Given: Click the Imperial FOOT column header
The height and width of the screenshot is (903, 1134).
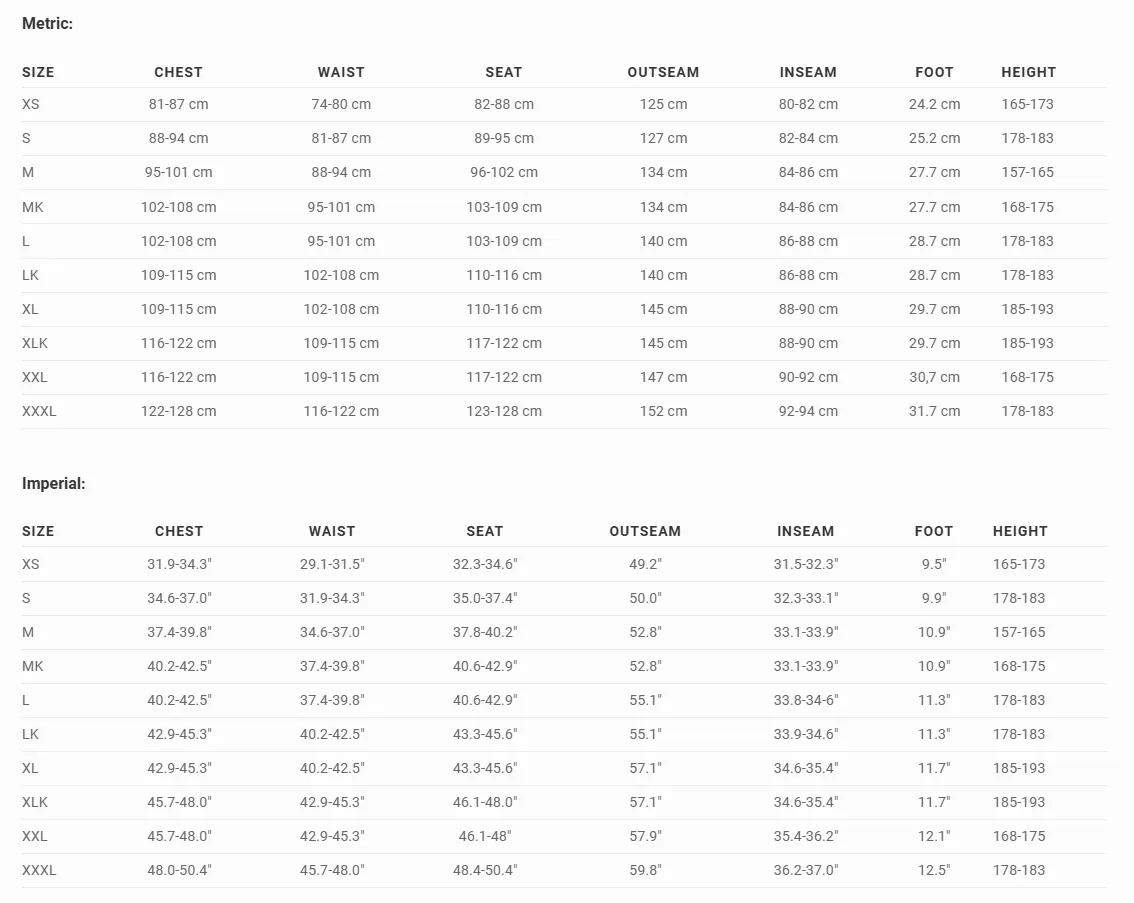Looking at the screenshot, I should click(934, 531).
